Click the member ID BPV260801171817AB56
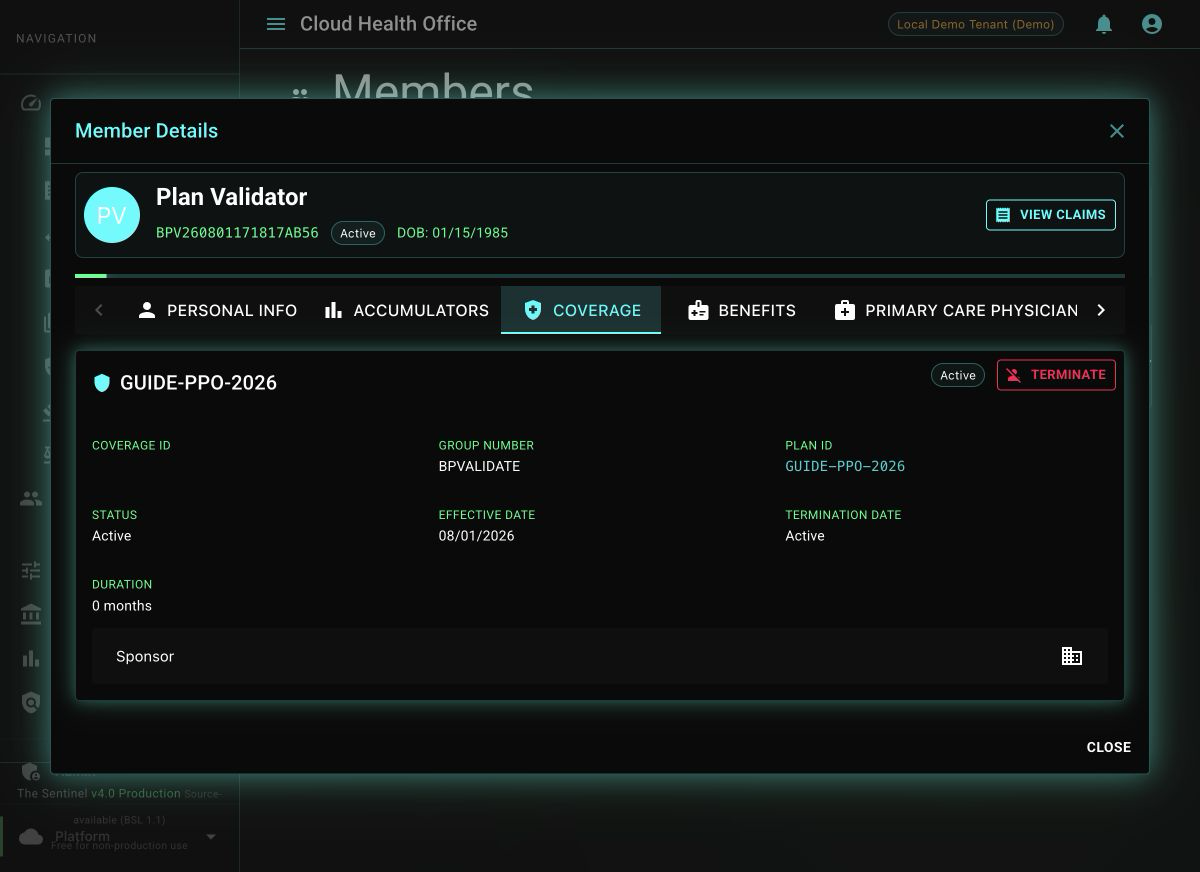The height and width of the screenshot is (872, 1200). click(x=237, y=233)
